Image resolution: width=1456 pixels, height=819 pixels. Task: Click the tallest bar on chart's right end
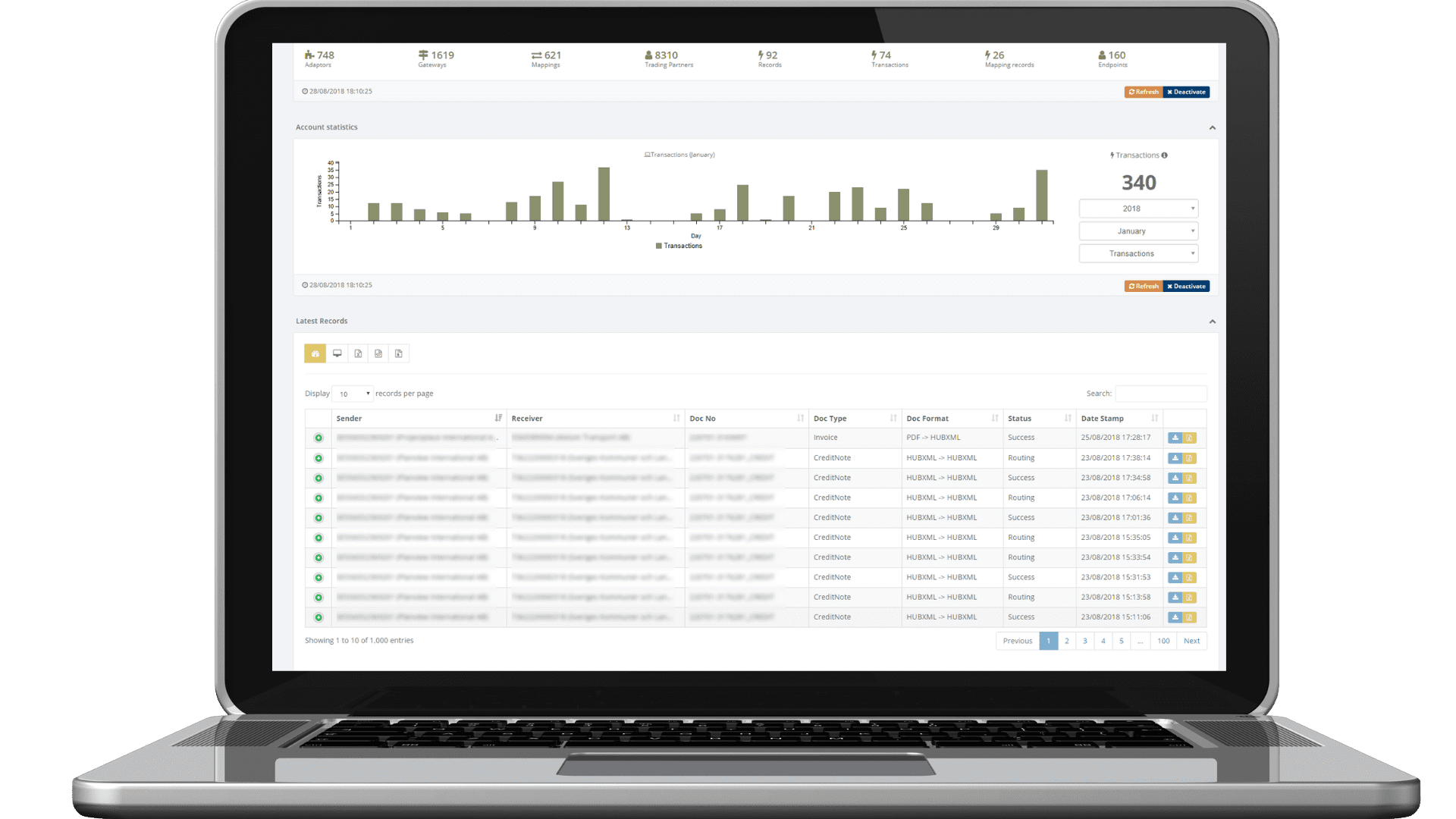(x=1042, y=196)
